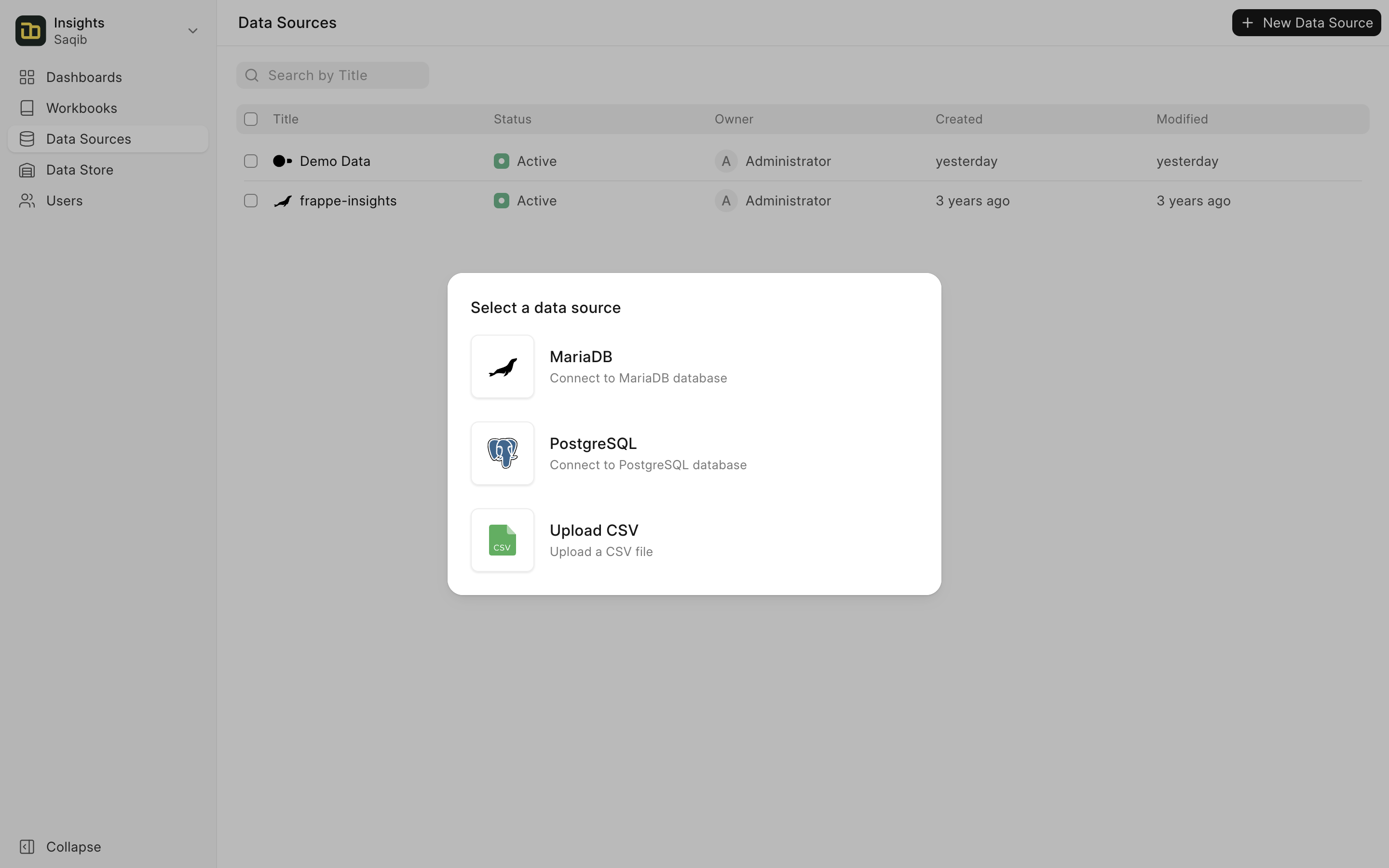
Task: Click the Upload CSV file icon
Action: click(x=502, y=540)
